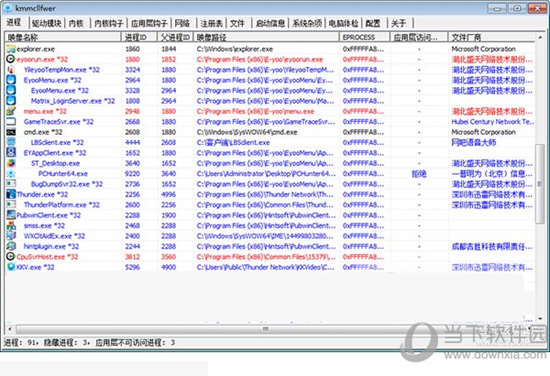Click process ID 9220
Image resolution: width=550 pixels, height=376 pixels.
point(132,174)
